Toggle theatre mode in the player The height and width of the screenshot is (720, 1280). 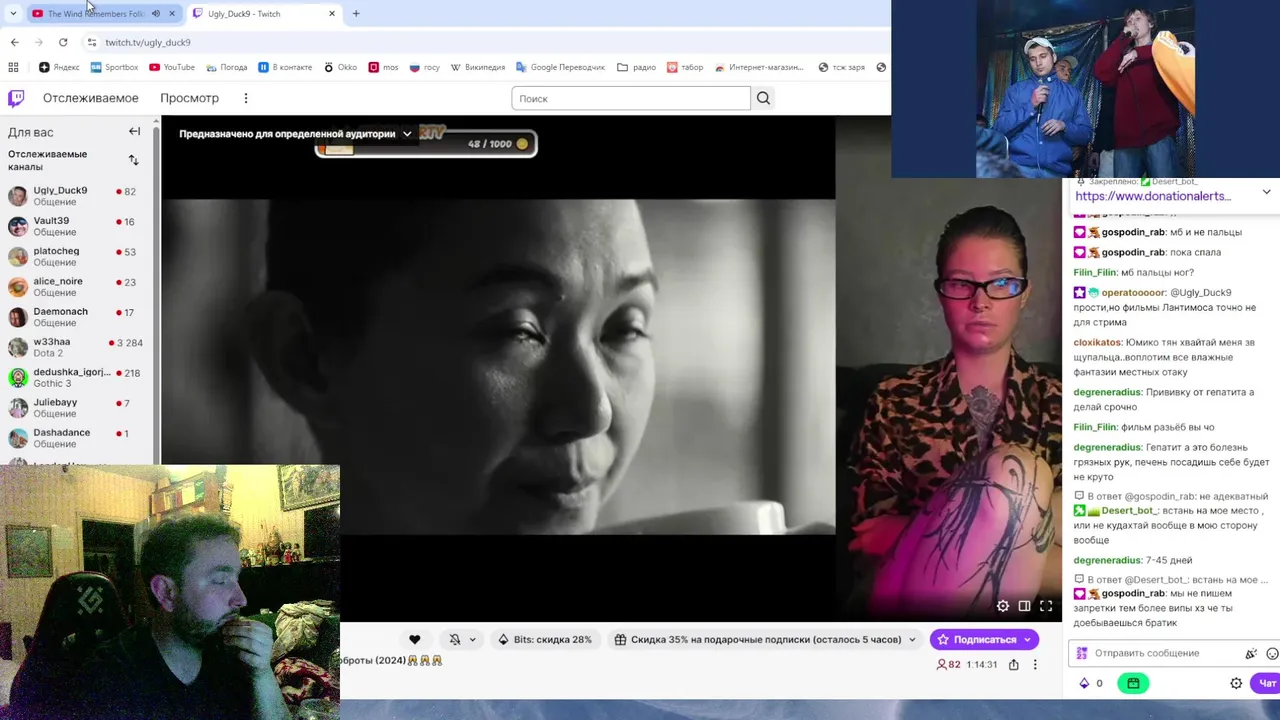(x=1024, y=606)
